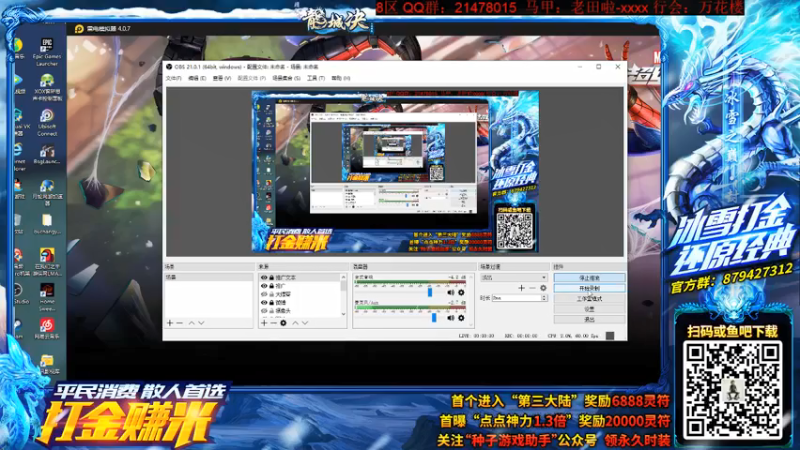Toggle the lock on the 推广文本 source
This screenshot has height=450, width=800.
[x=271, y=278]
